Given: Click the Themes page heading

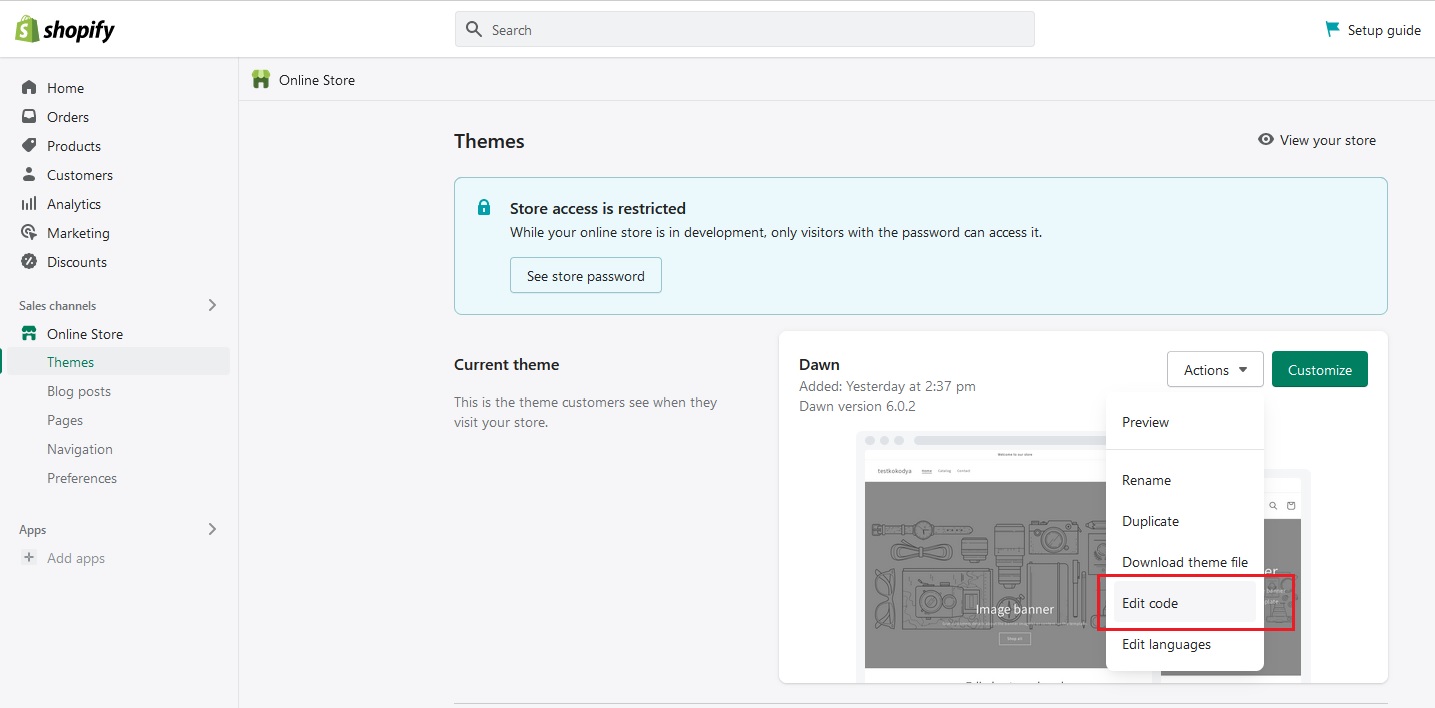Looking at the screenshot, I should (x=489, y=141).
